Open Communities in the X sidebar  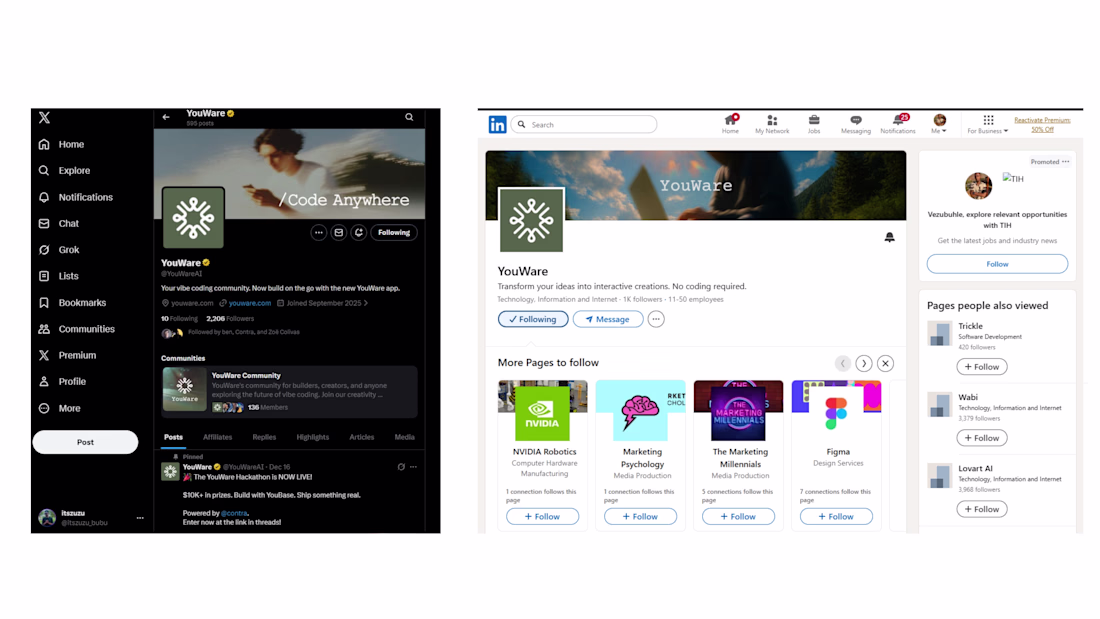[x=76, y=328]
